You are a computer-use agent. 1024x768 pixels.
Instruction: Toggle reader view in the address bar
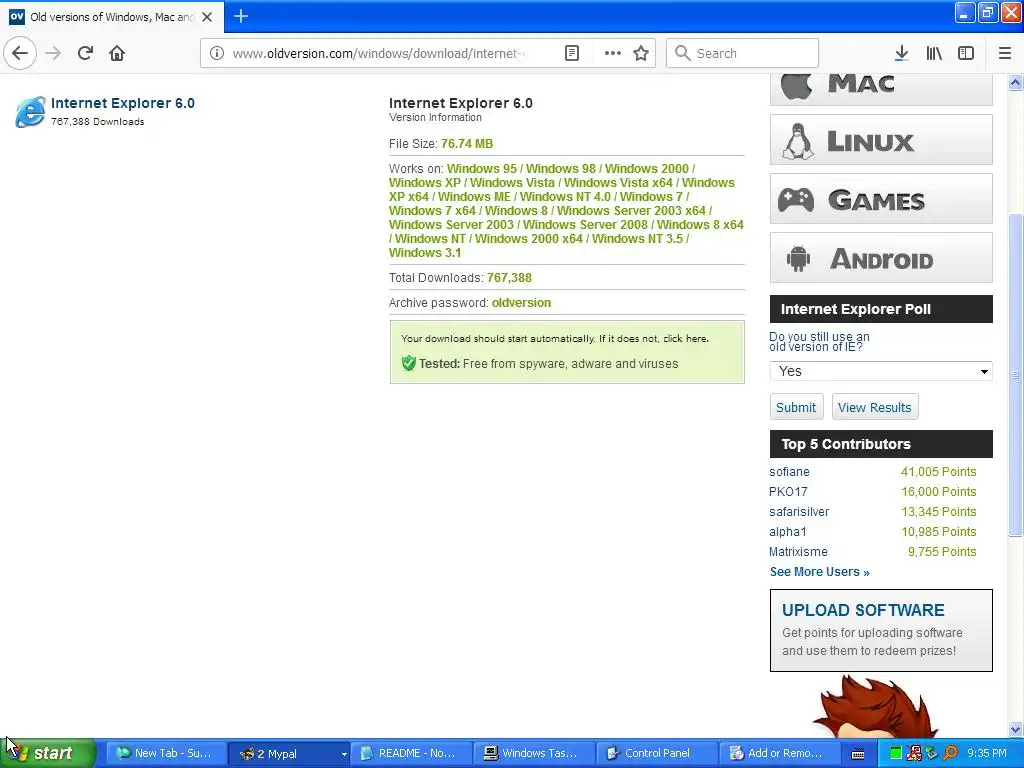coord(571,53)
